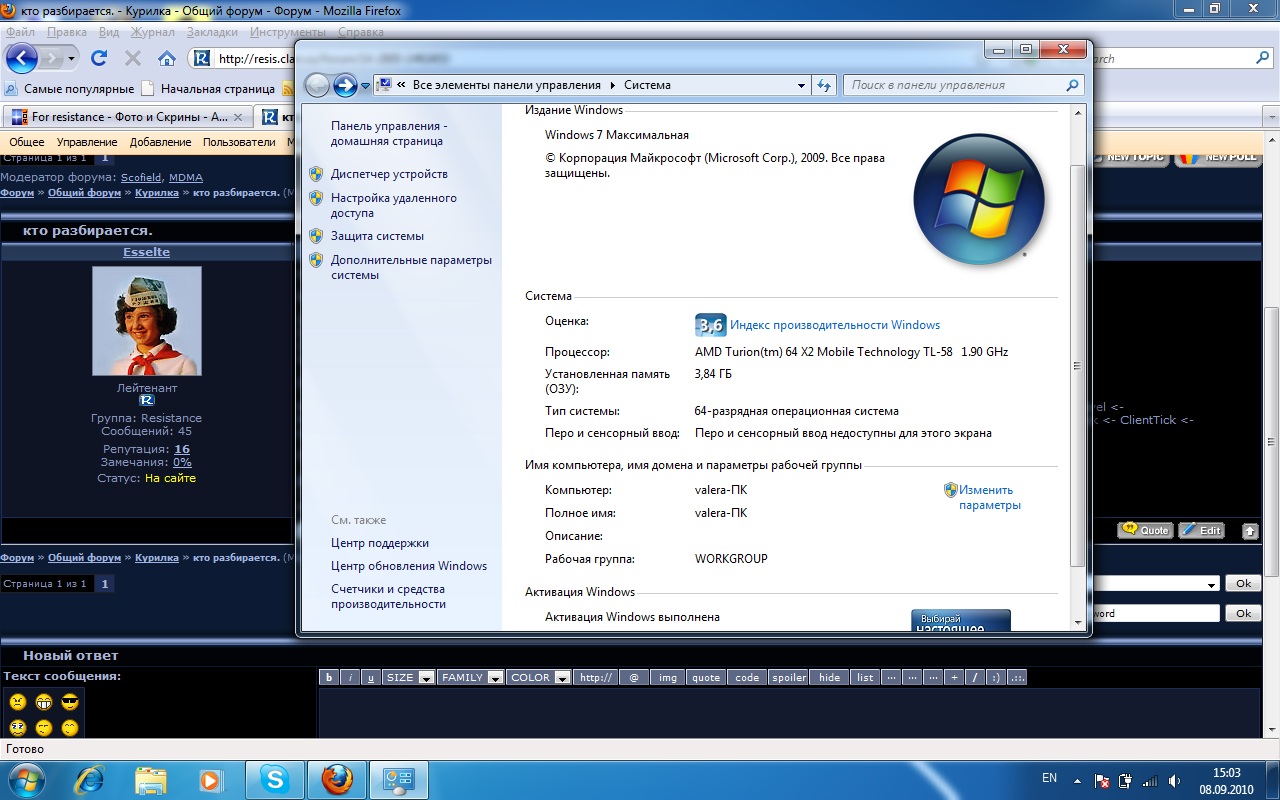The height and width of the screenshot is (800, 1280).
Task: Launch Internet Explorer from the taskbar
Action: point(90,780)
